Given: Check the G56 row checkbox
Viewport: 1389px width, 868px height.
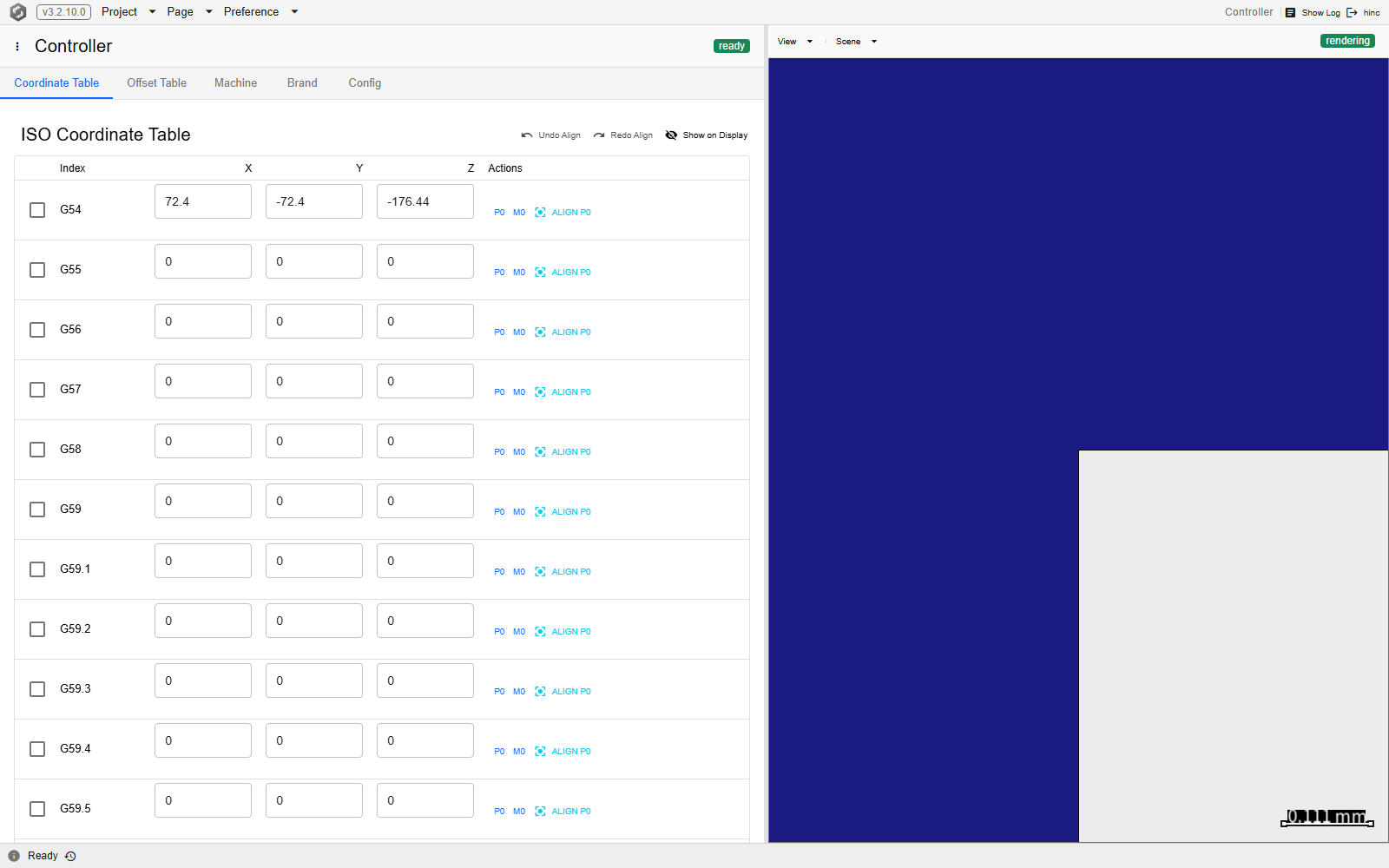Looking at the screenshot, I should [37, 330].
